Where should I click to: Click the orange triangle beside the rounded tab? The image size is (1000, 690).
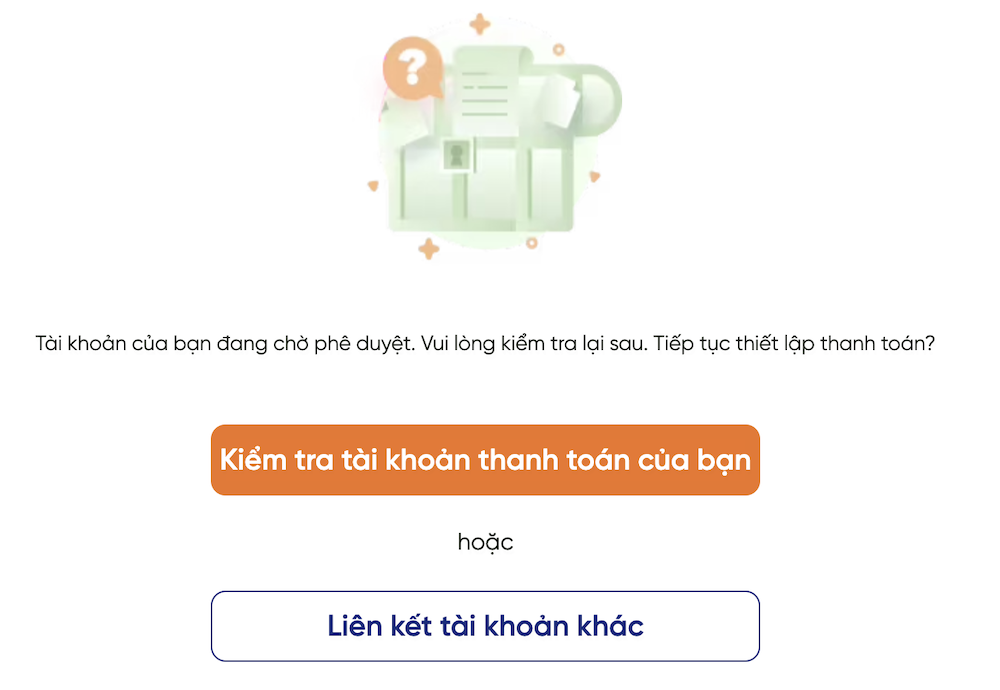(x=594, y=177)
